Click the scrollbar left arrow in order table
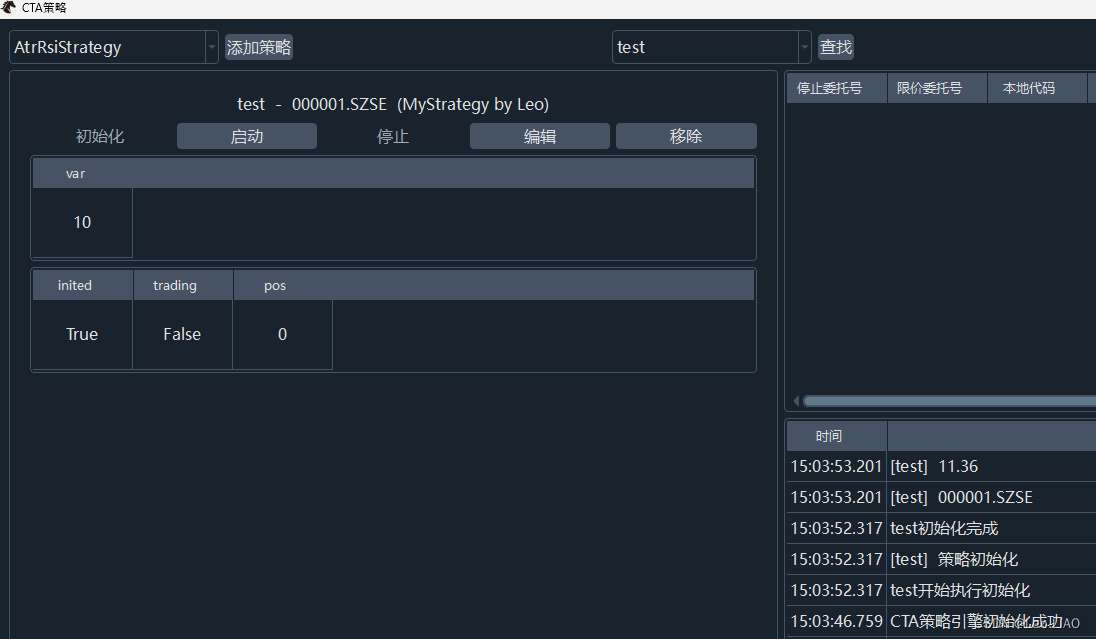 (795, 401)
